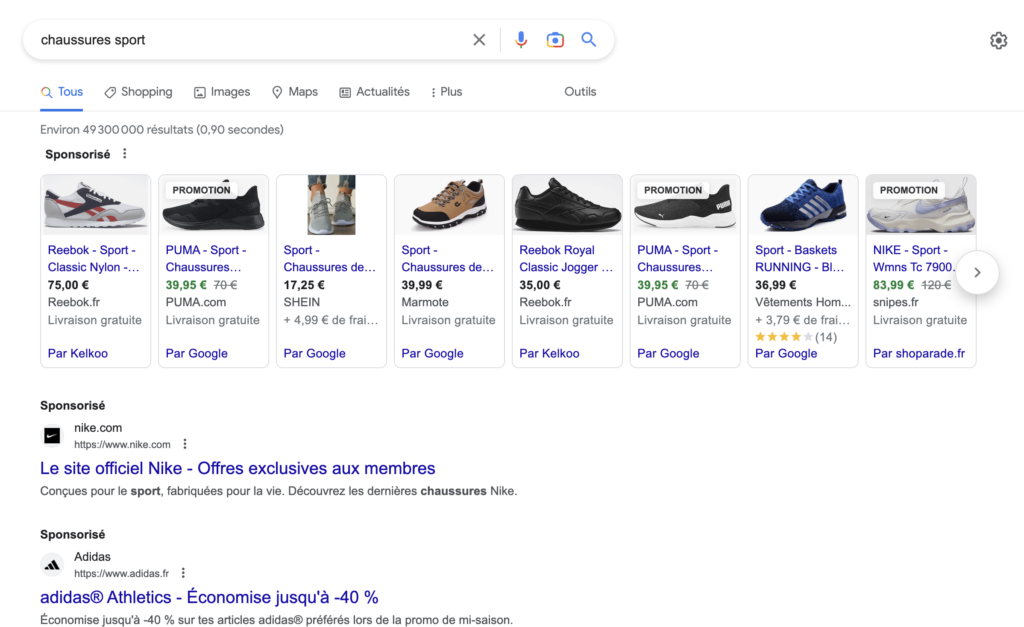This screenshot has width=1024, height=627.
Task: Click Par Kelkoo under Reebok Classic Nylon
Action: 78,353
